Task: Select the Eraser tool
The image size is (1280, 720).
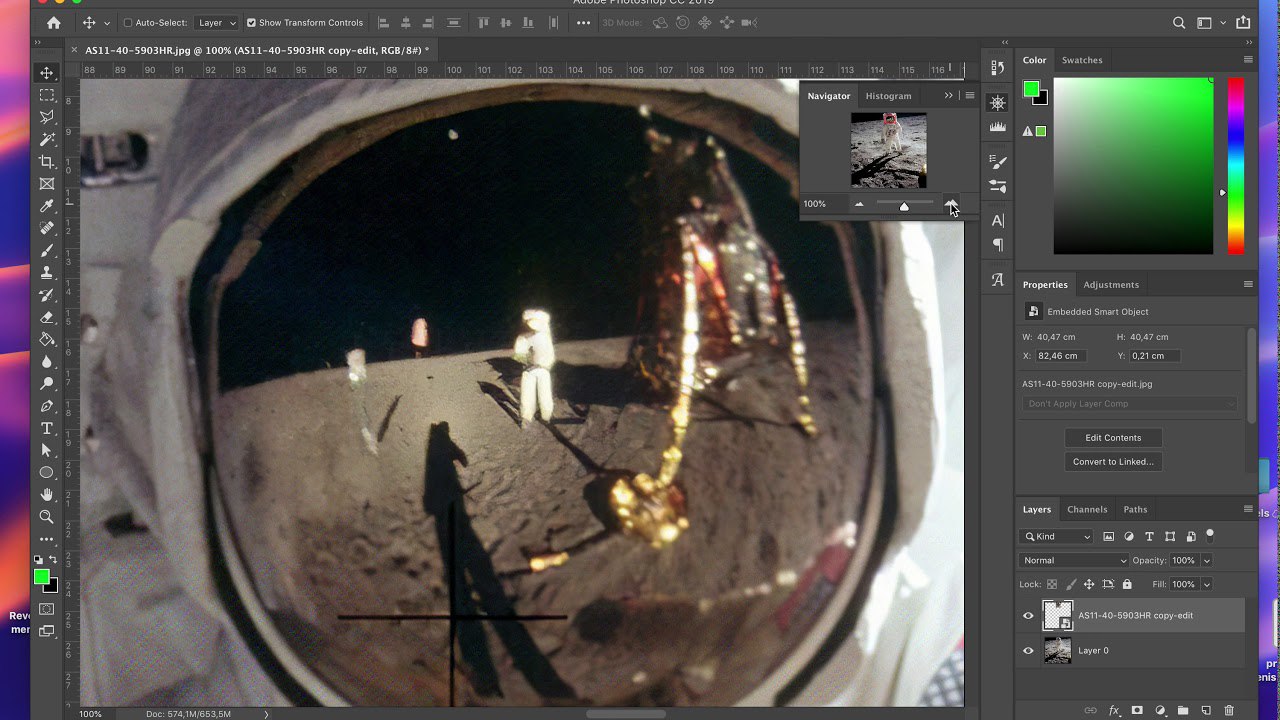Action: coord(46,317)
